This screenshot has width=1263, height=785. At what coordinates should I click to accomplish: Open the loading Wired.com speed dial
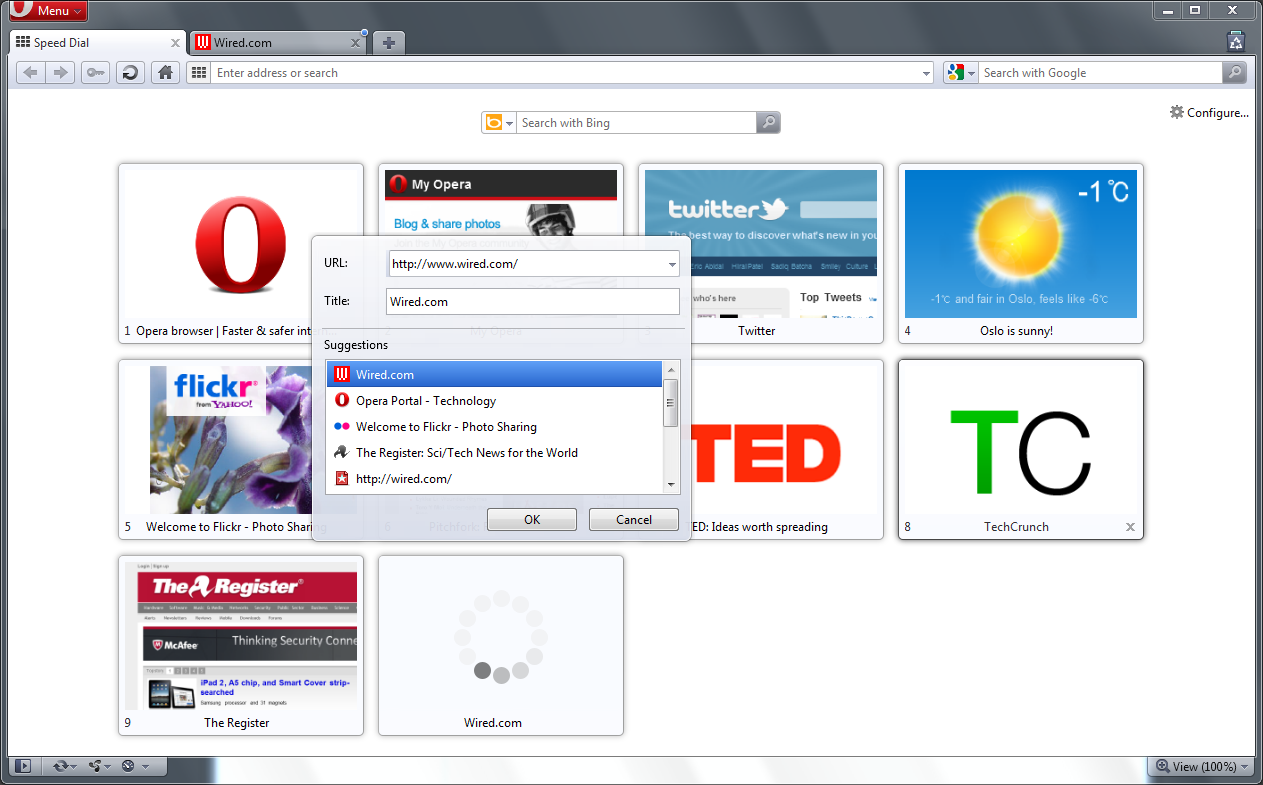click(501, 645)
